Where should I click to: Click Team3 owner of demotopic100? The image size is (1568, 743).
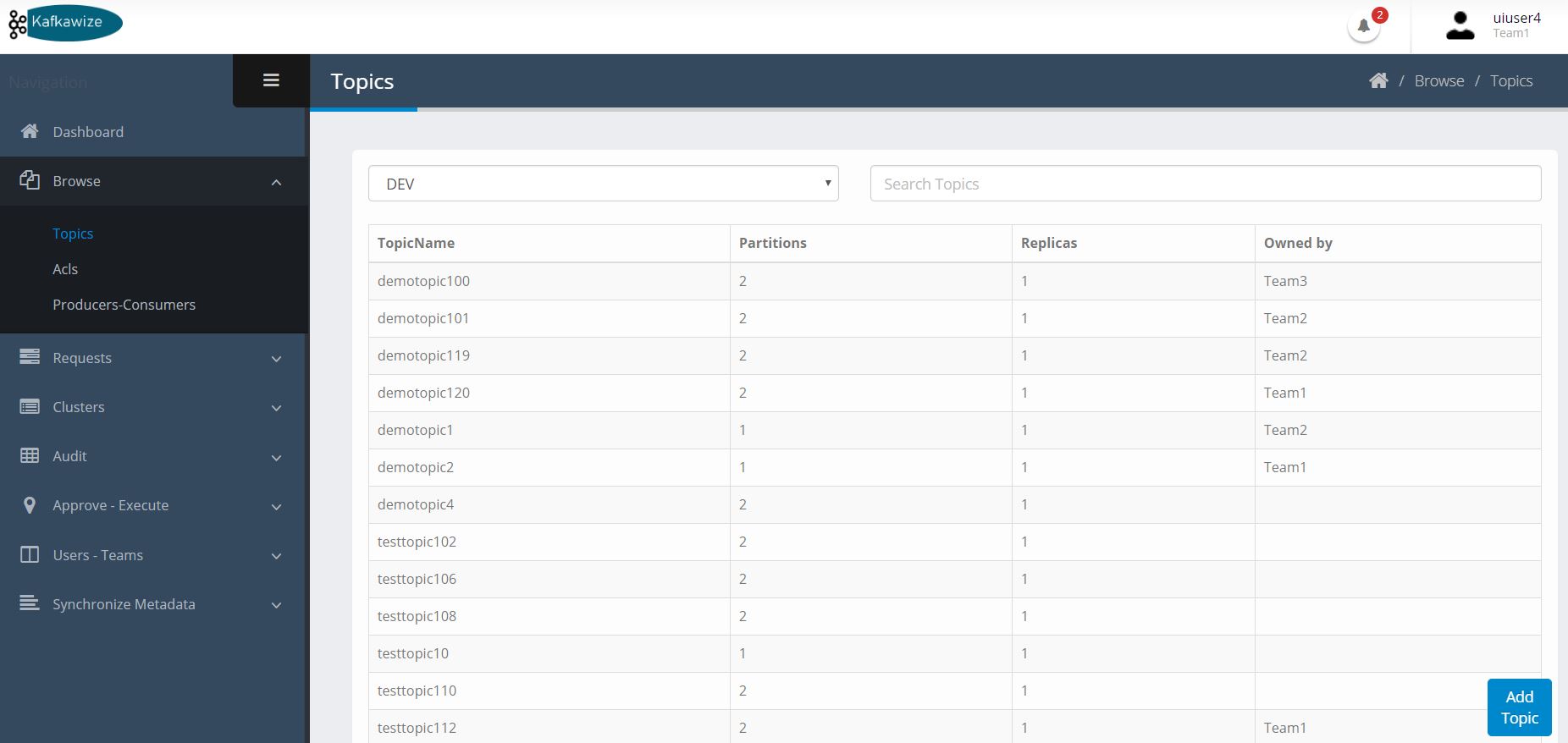coord(1285,281)
